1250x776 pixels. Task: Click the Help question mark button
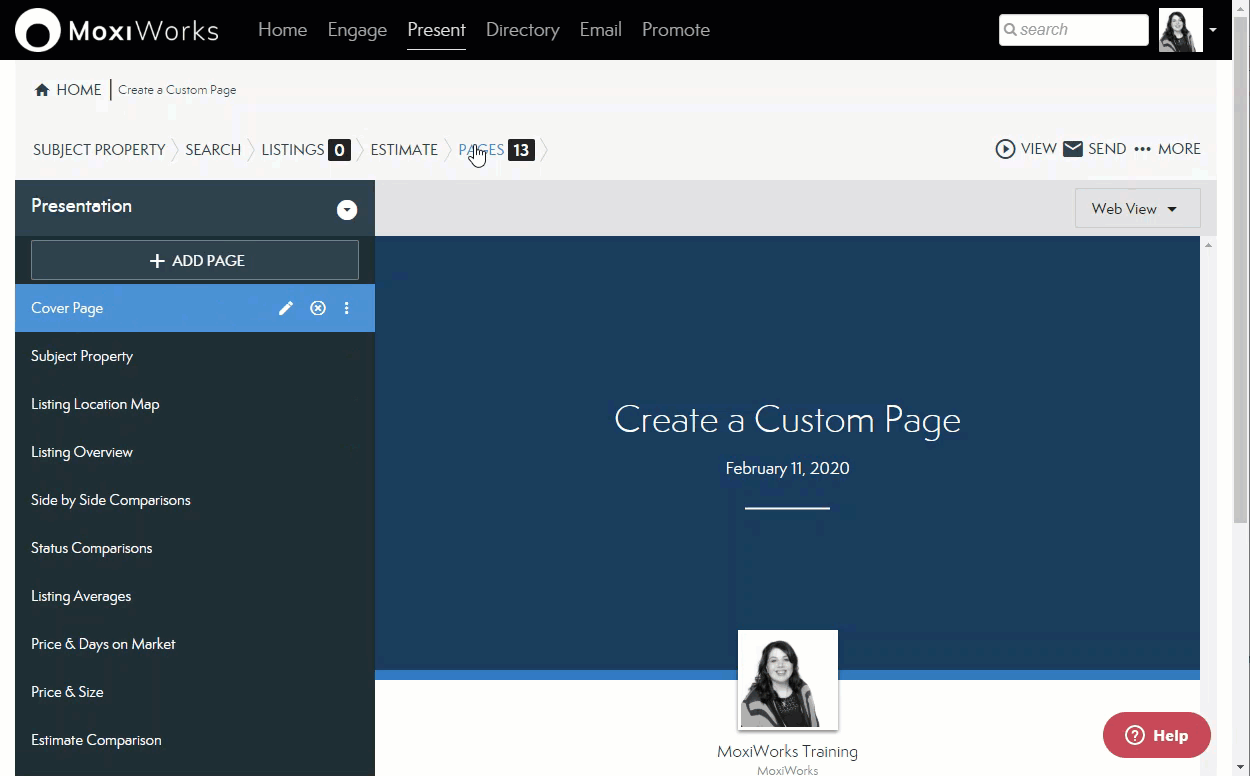coord(1157,735)
